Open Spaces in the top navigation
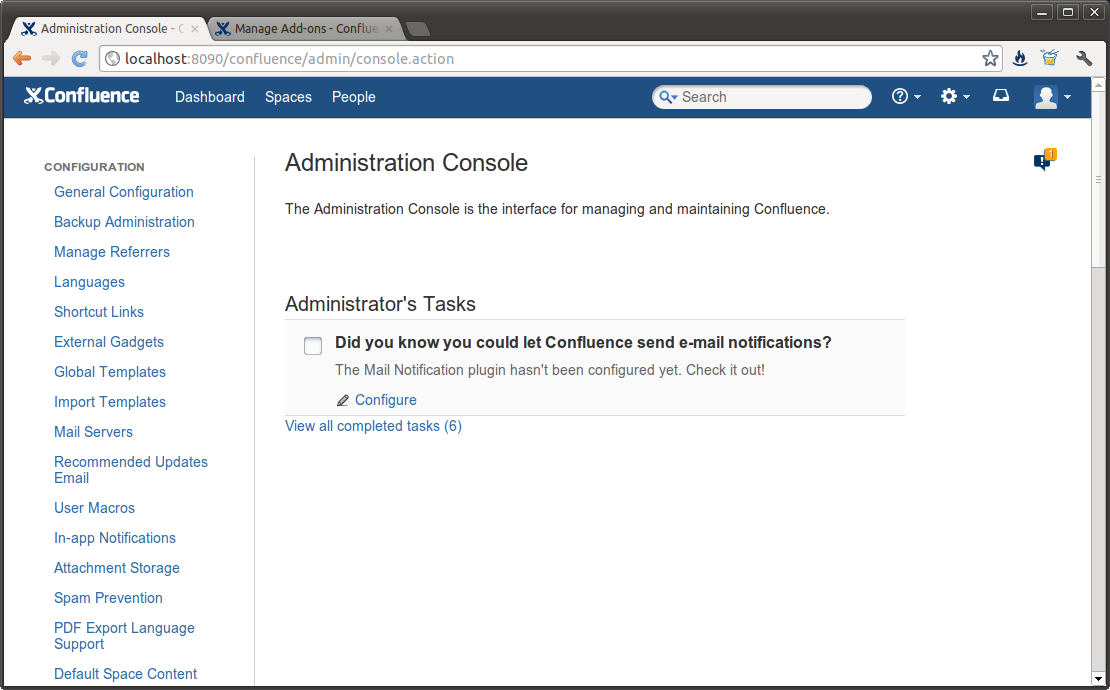Viewport: 1110px width, 690px height. pos(288,97)
